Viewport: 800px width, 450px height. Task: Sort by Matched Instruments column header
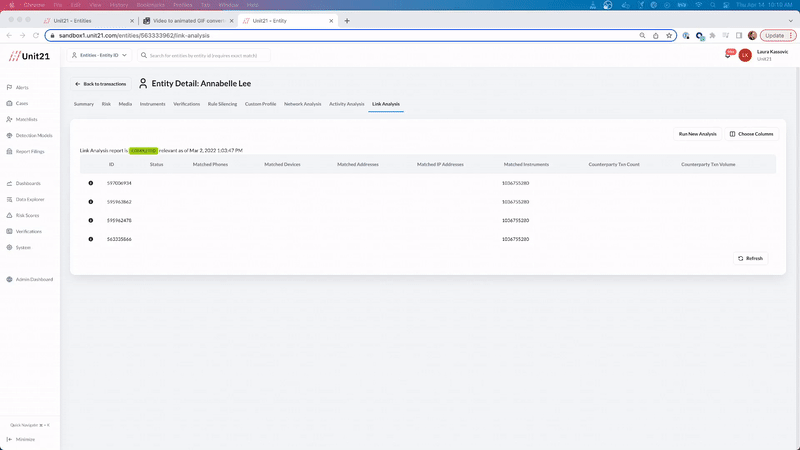526,164
